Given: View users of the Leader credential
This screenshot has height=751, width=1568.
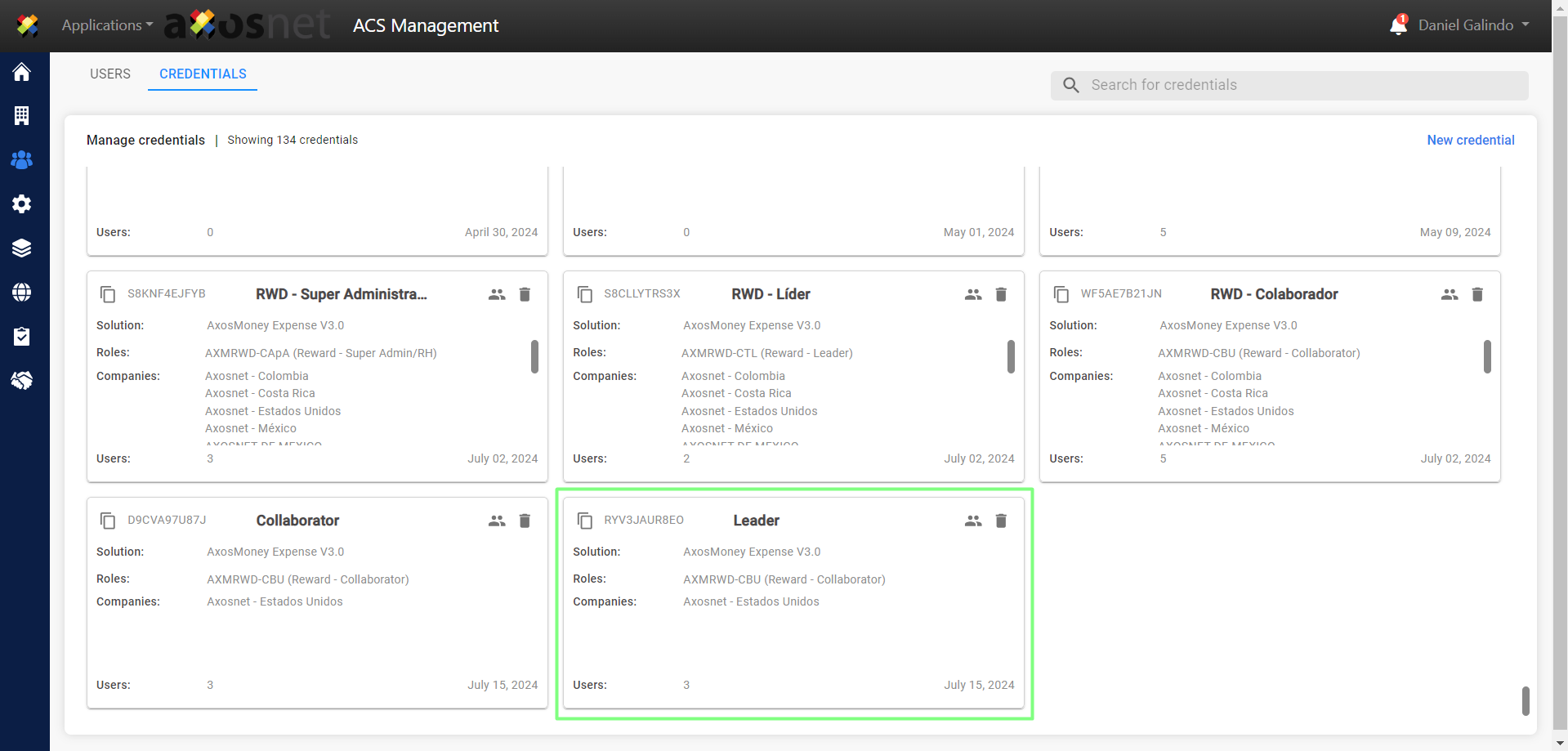Looking at the screenshot, I should coord(972,521).
